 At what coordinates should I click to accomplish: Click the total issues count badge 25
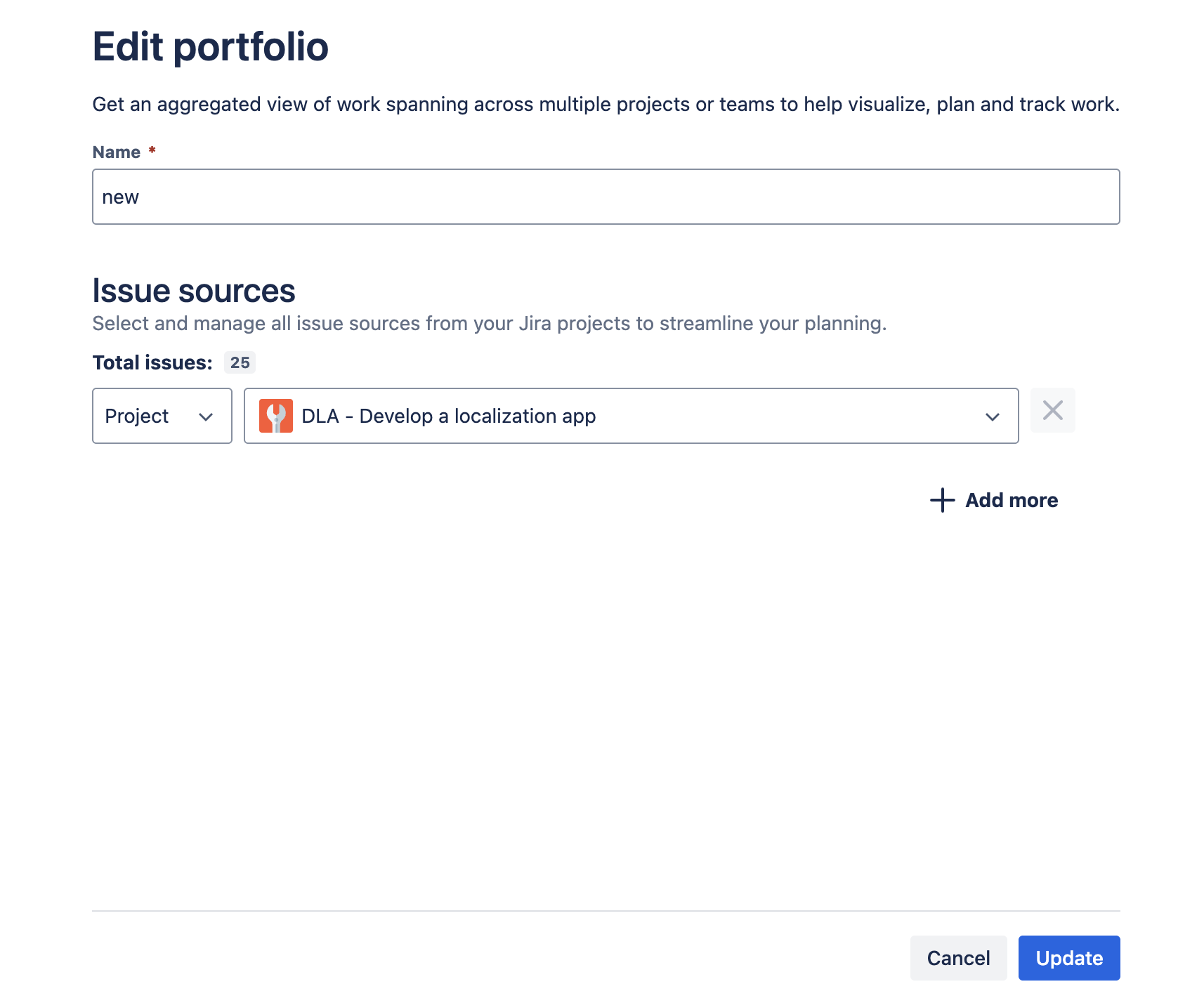(240, 362)
